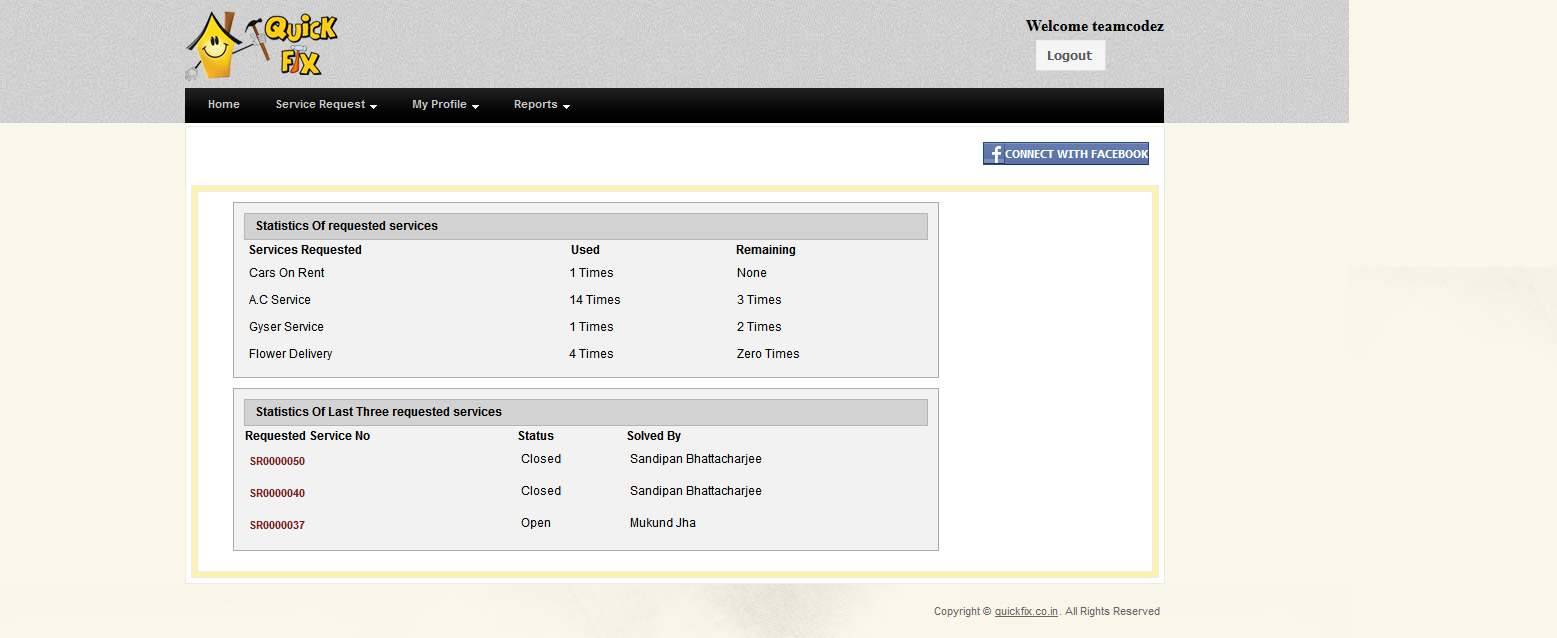Click the '4 Times' used value
This screenshot has height=638, width=1557.
pyautogui.click(x=591, y=354)
